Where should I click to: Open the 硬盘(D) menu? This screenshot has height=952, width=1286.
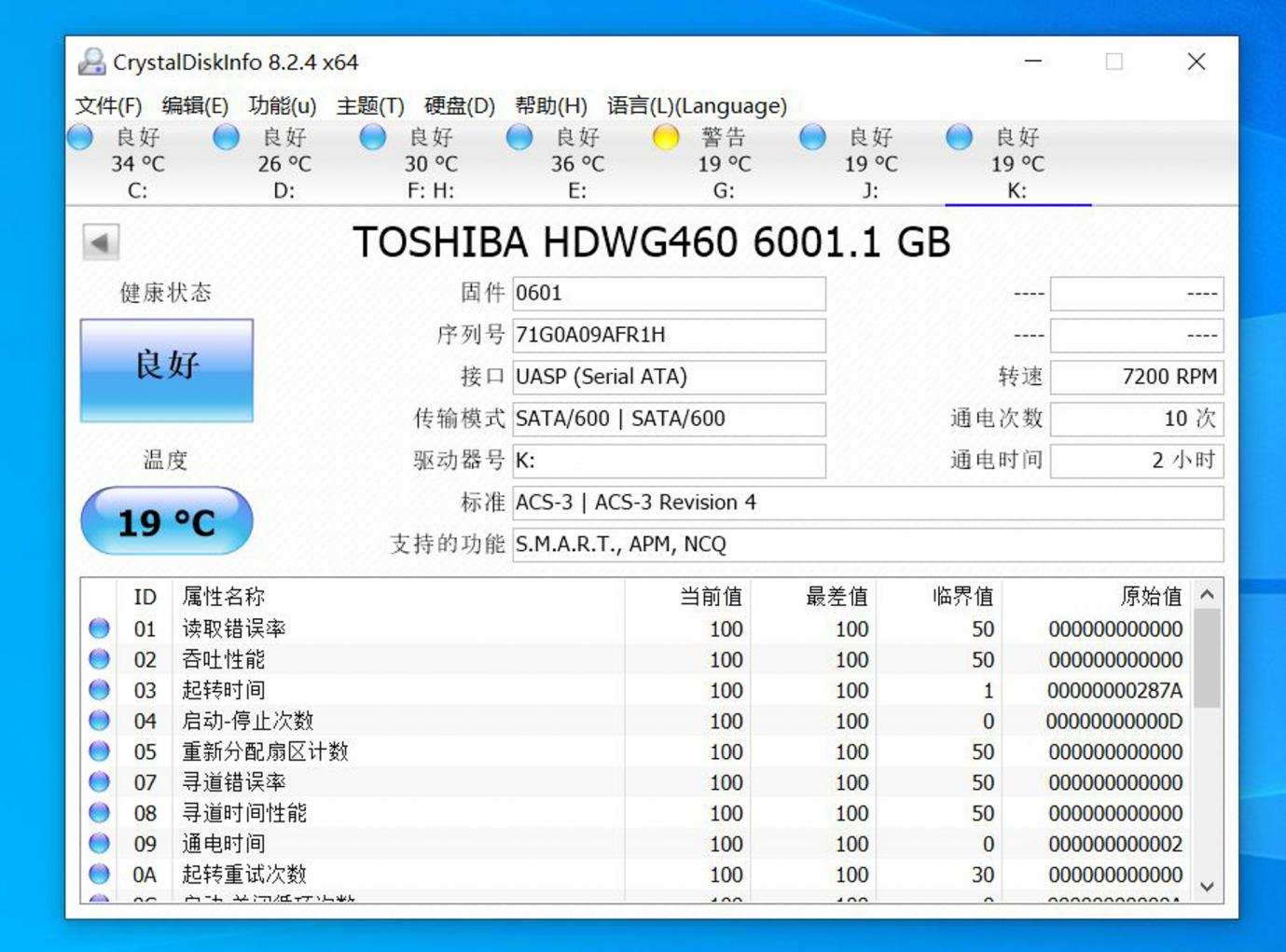pos(459,106)
